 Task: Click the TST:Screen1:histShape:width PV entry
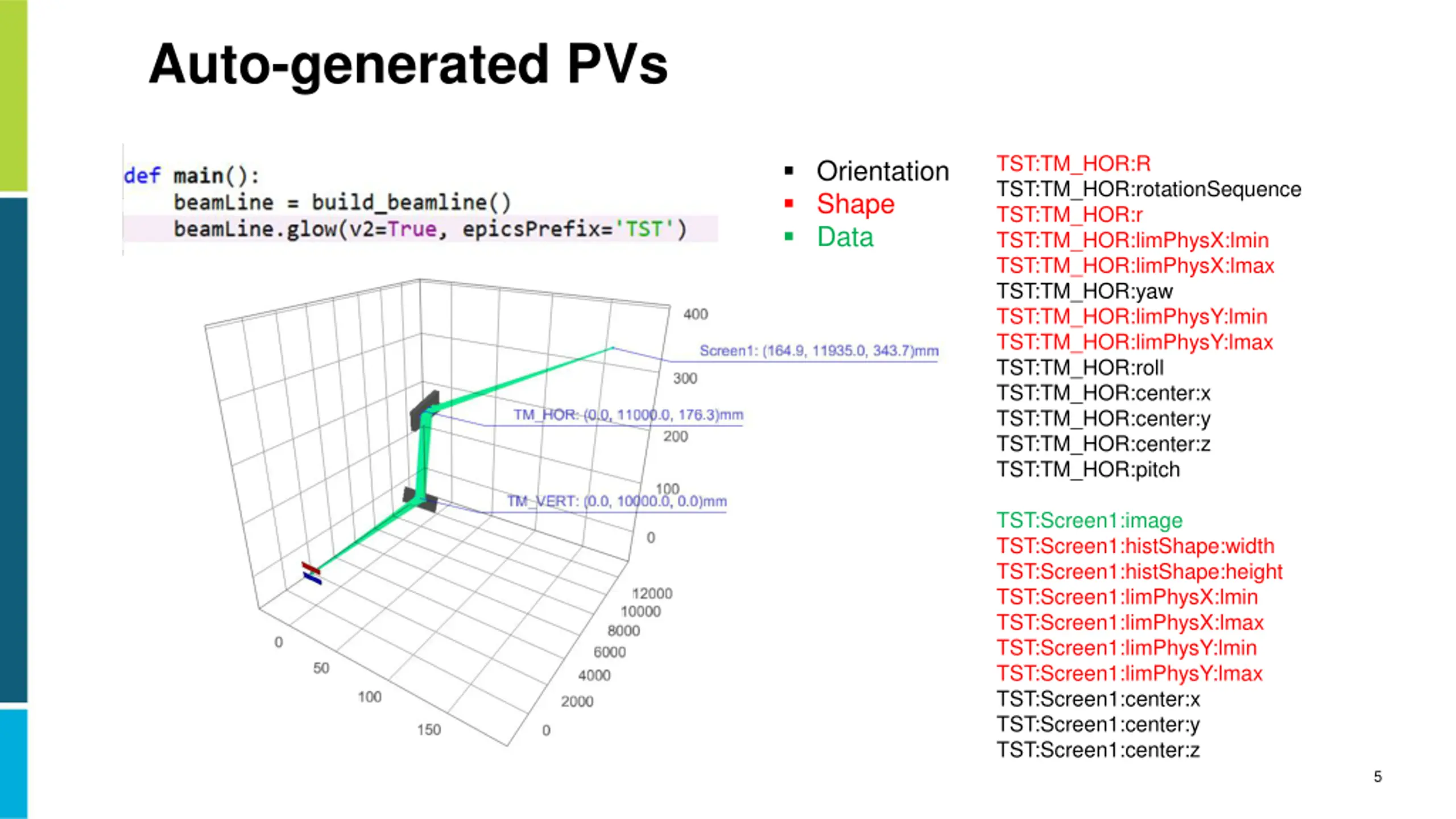coord(1135,546)
